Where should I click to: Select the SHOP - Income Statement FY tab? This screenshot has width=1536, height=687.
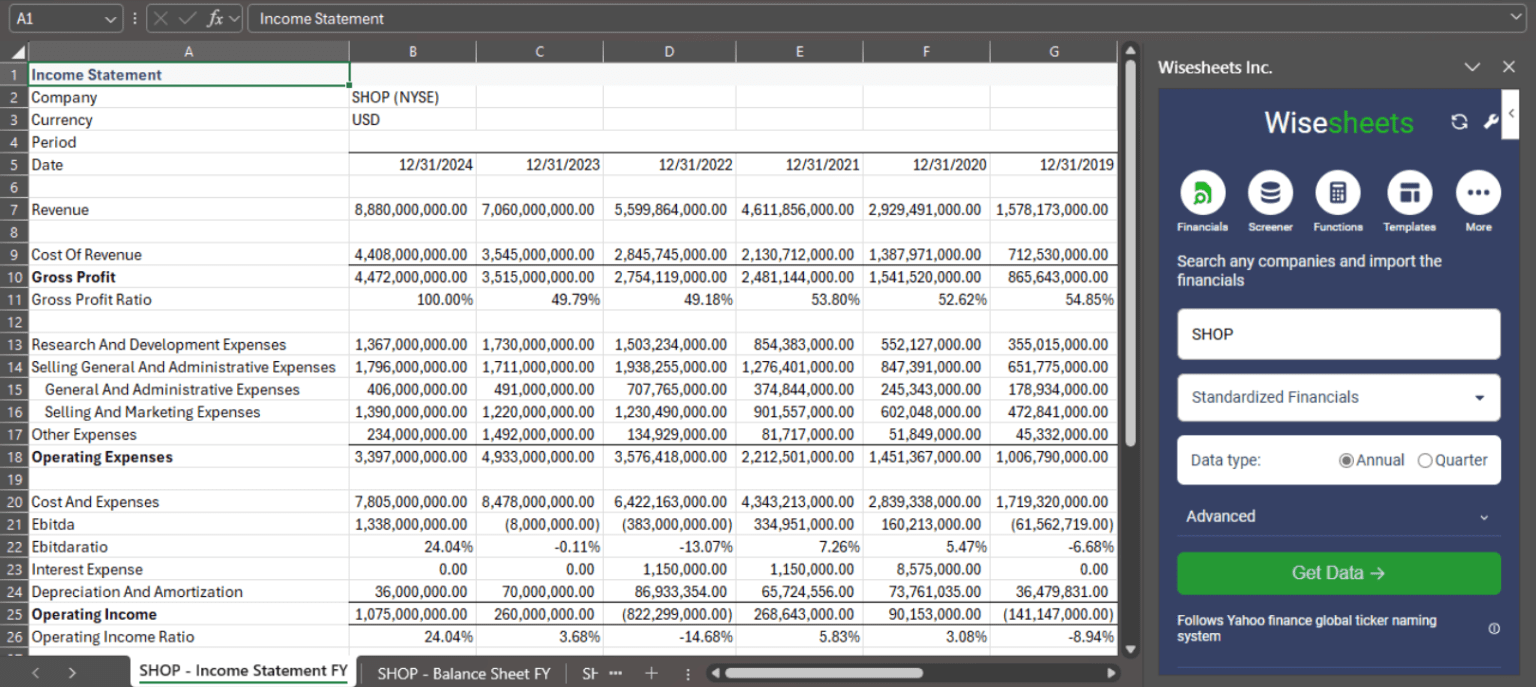242,670
